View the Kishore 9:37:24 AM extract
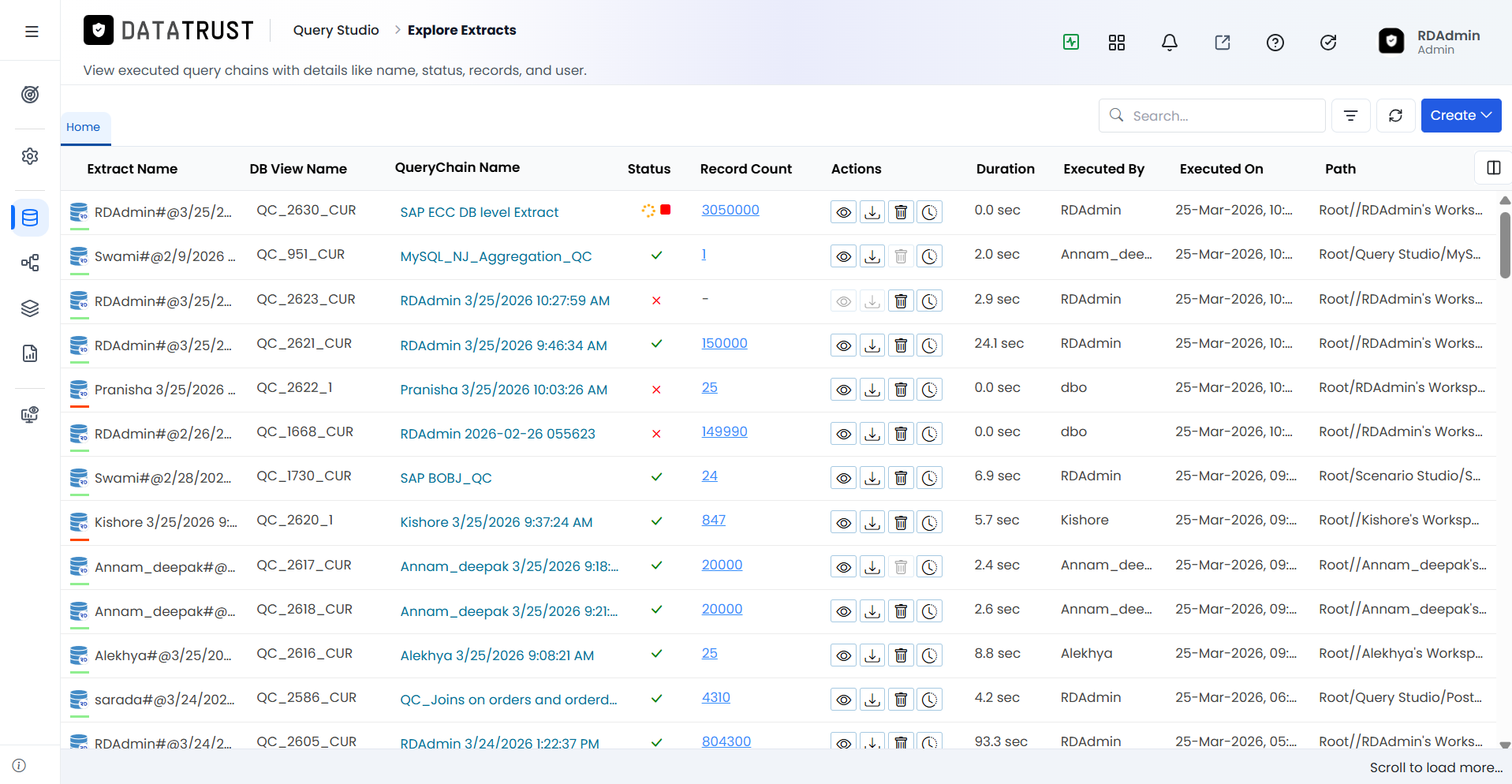The image size is (1512, 784). point(843,522)
